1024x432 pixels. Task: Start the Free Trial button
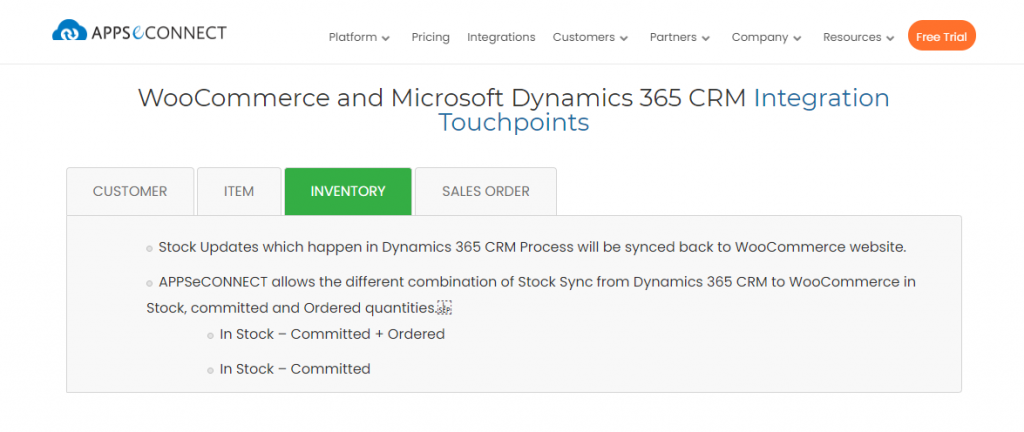[x=942, y=35]
